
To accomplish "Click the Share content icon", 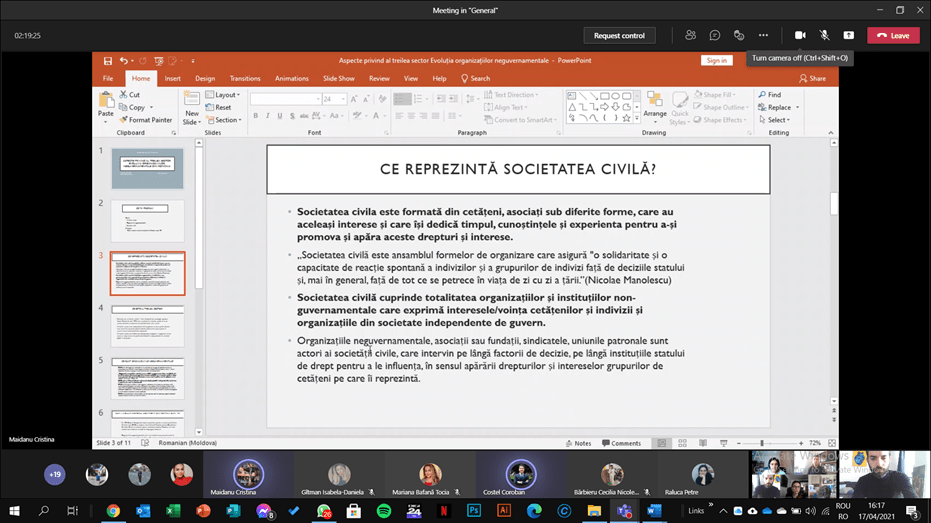I will tap(848, 35).
